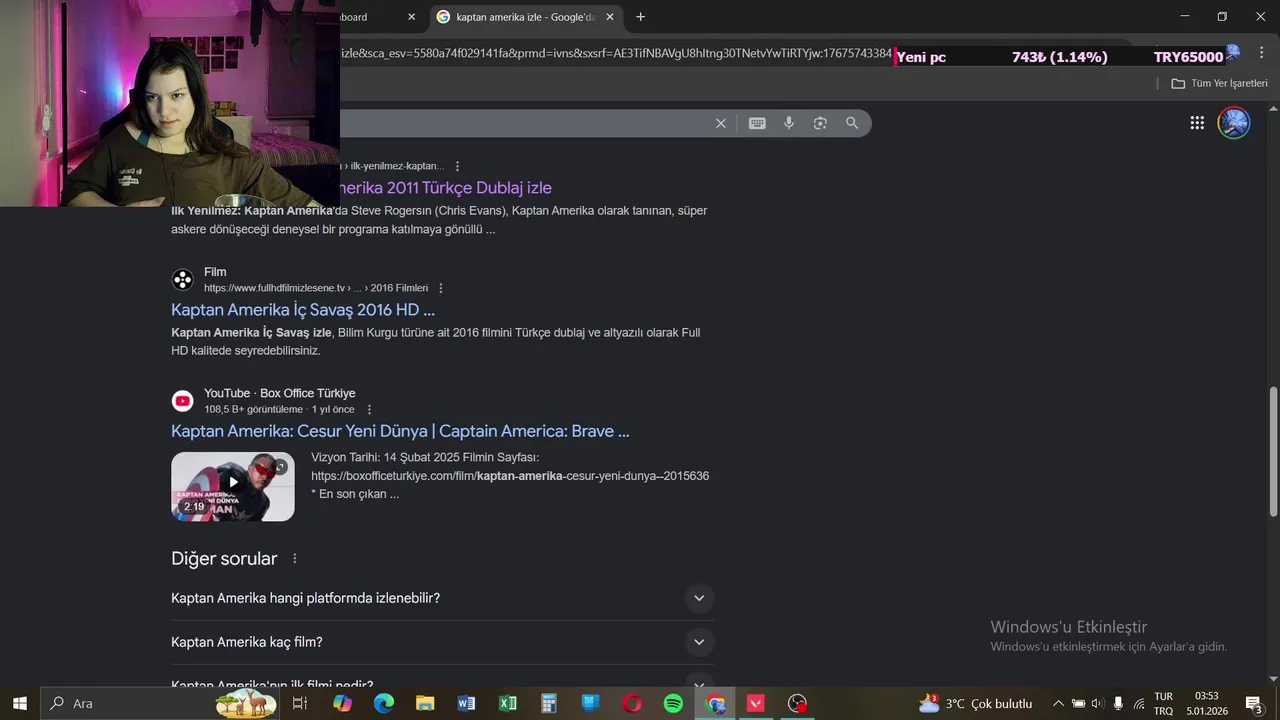Open File Explorer from the taskbar

point(425,703)
